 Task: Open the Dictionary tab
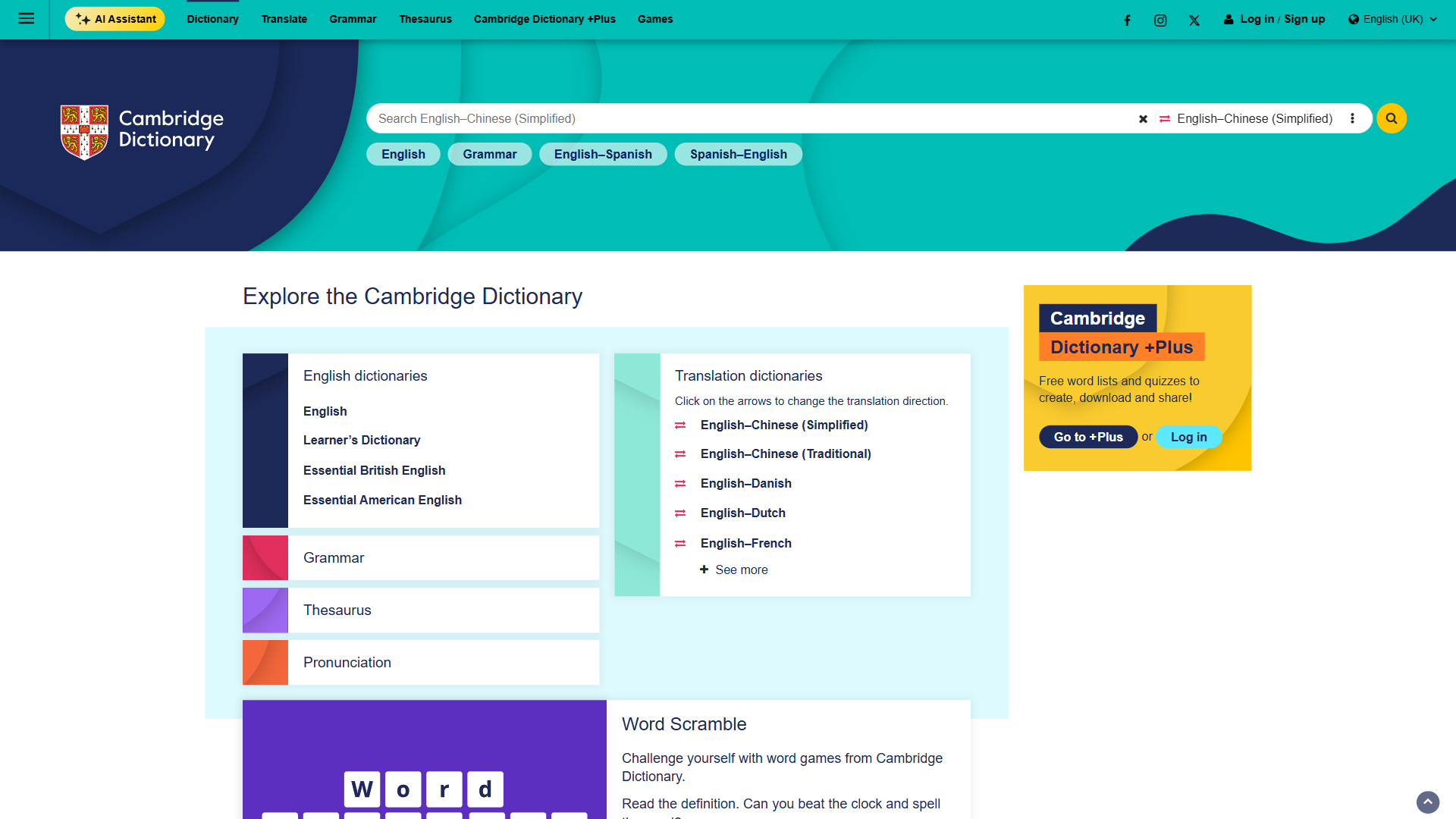click(212, 19)
